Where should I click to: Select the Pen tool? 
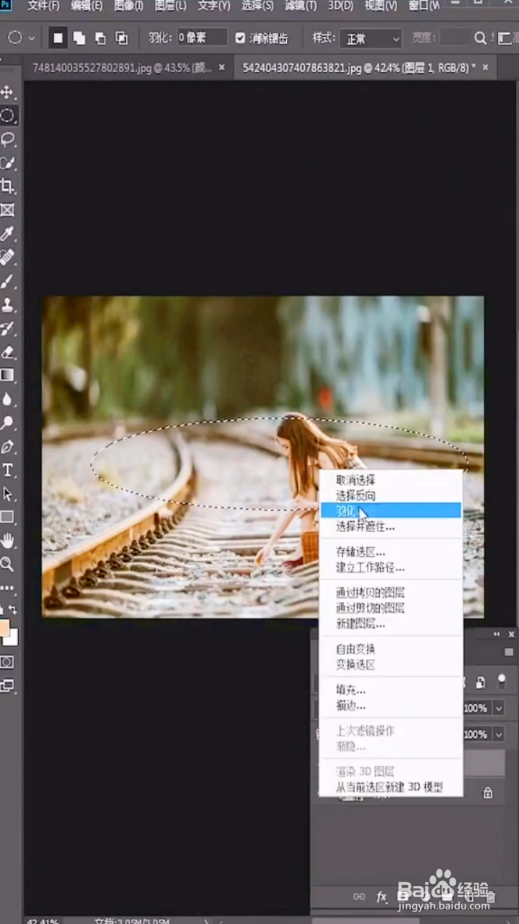coord(7,446)
